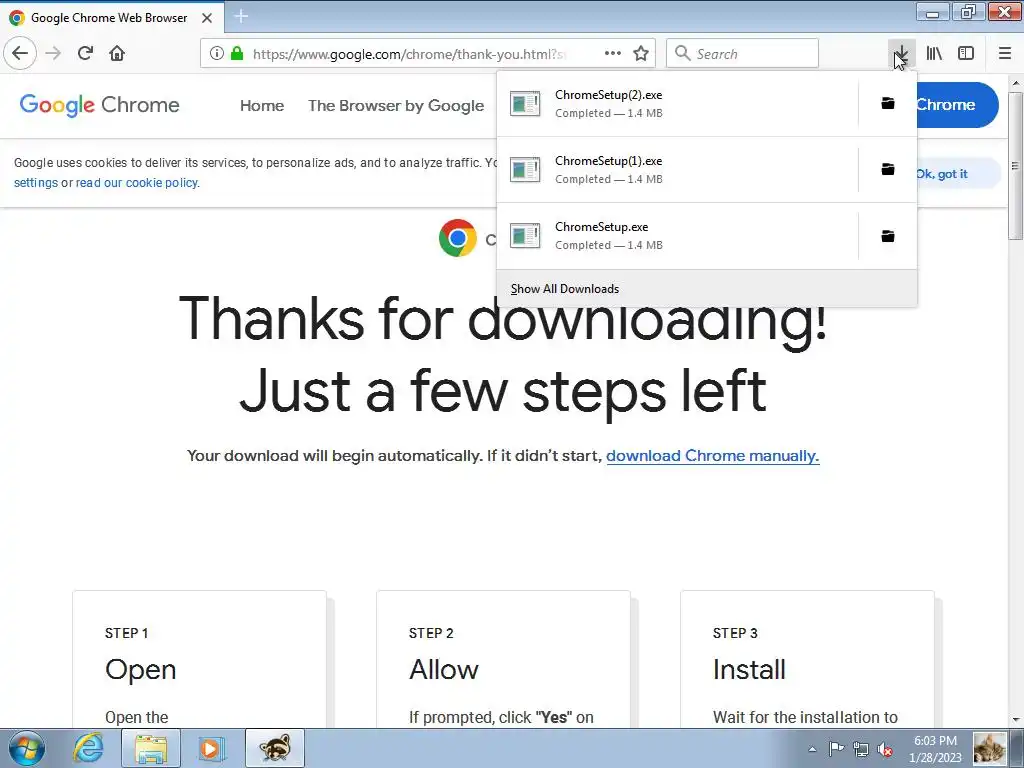1024x768 pixels.
Task: Launch Internet Explorer from taskbar
Action: [88, 748]
